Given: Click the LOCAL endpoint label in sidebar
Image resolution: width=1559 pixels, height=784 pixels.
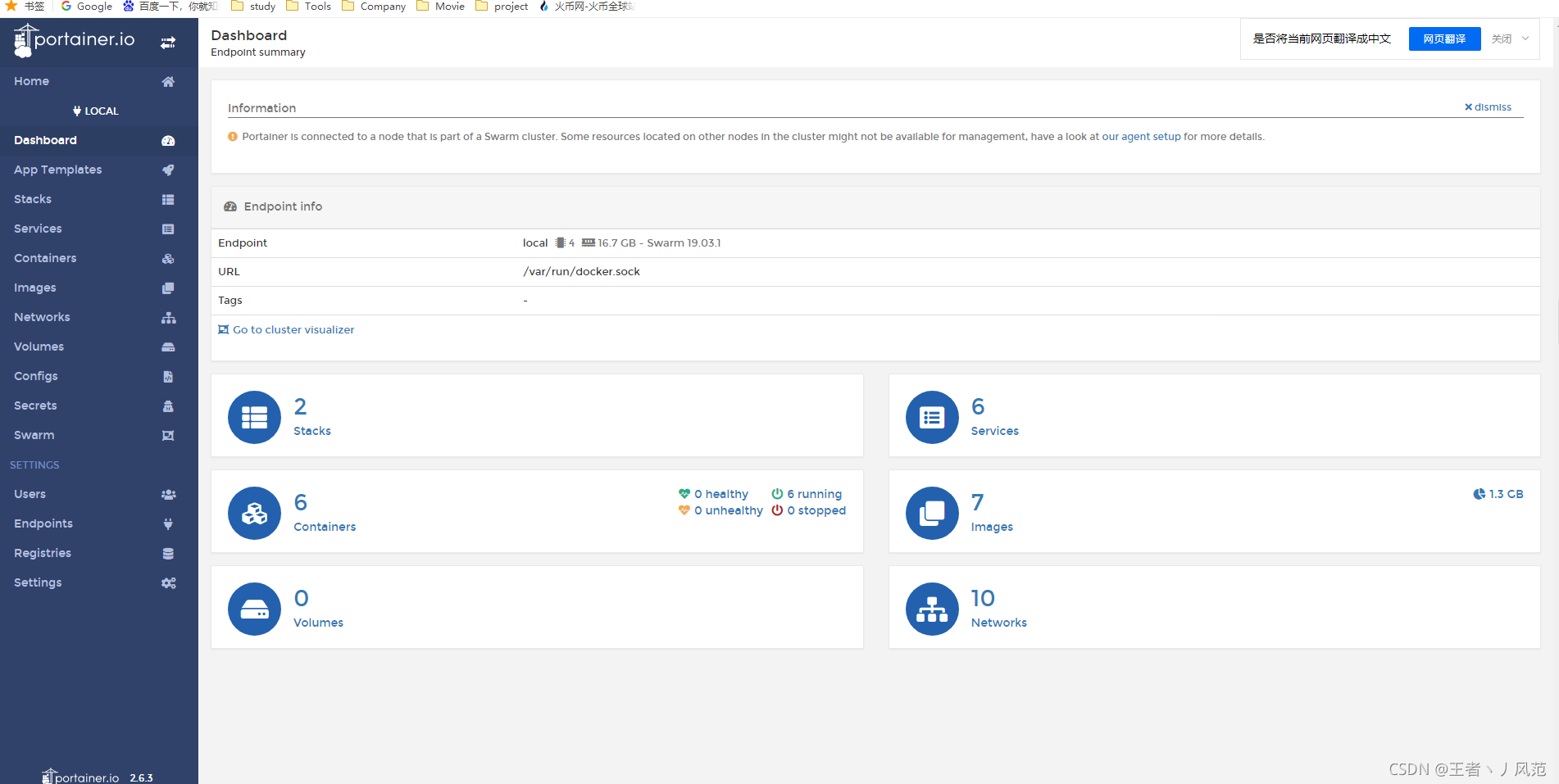Looking at the screenshot, I should coord(96,111).
